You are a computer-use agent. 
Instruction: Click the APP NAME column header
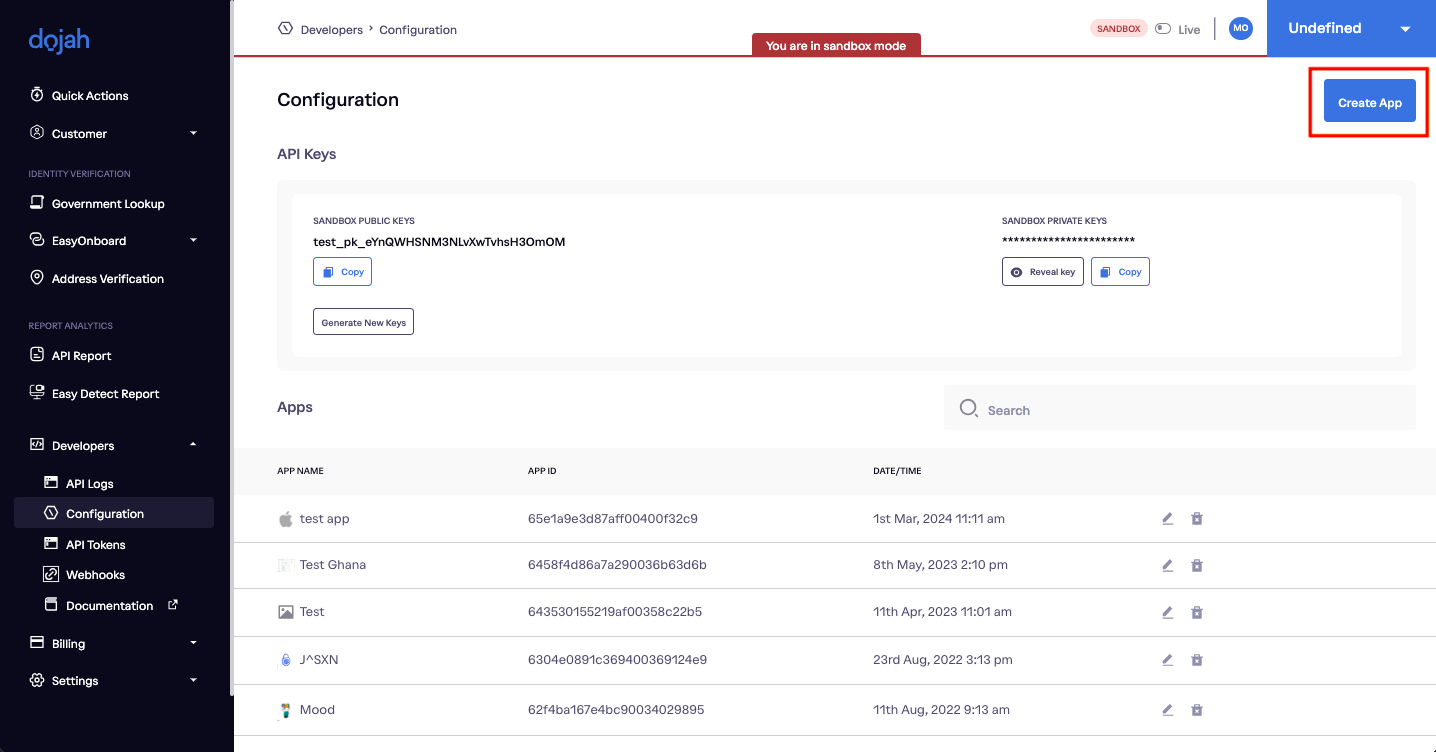click(300, 471)
